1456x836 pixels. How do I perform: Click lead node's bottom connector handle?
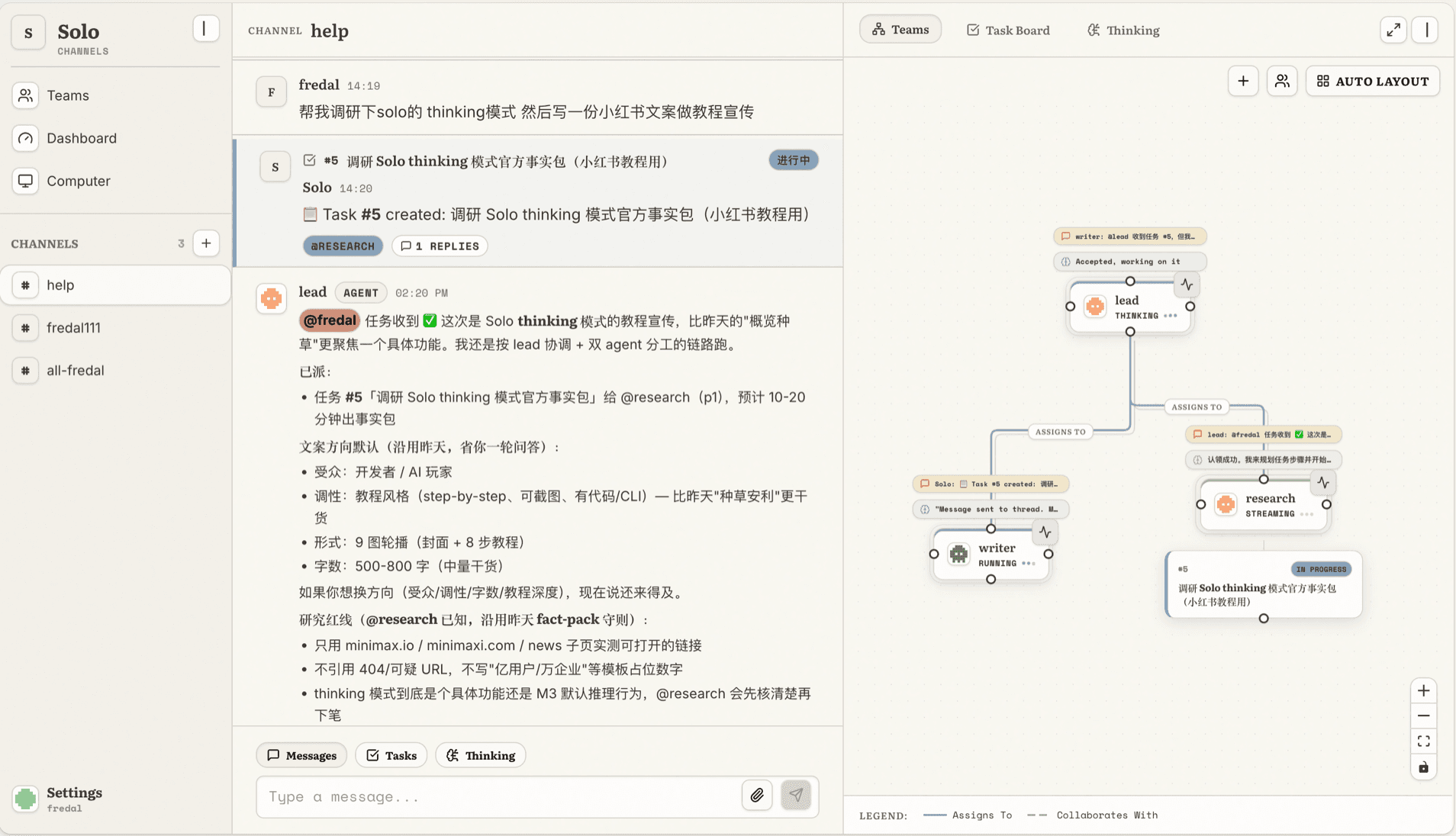[x=1130, y=332]
